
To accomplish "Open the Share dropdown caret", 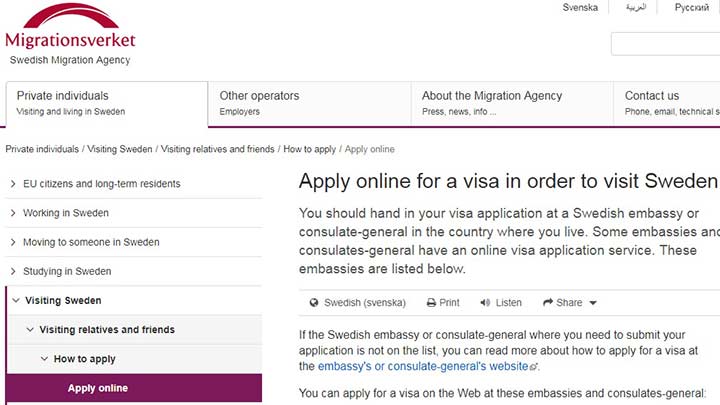I will pos(593,303).
